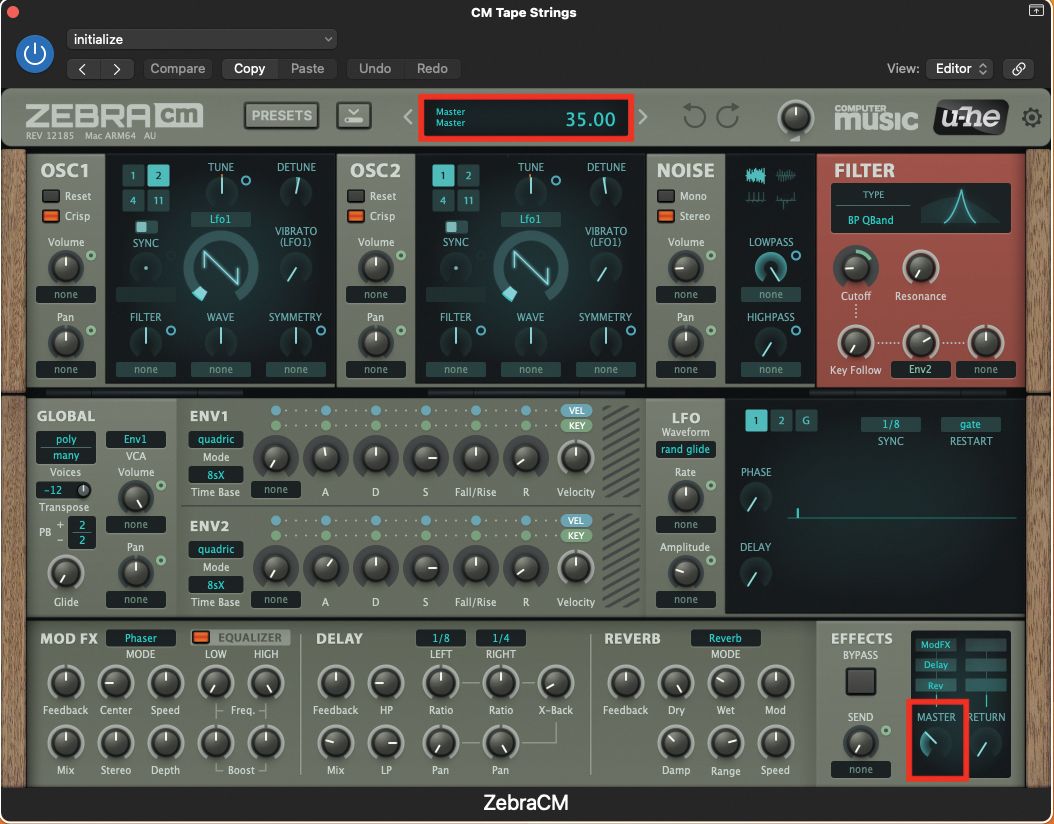Open the initialize preset dropdown
The image size is (1054, 824).
pos(201,37)
